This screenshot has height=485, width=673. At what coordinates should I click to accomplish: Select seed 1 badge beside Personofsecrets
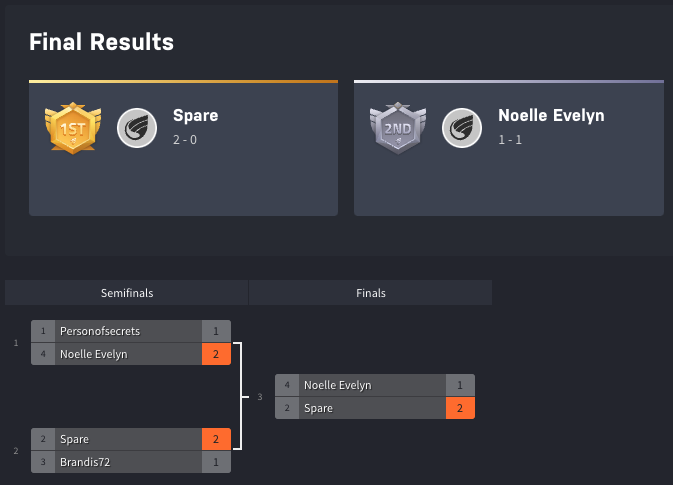[x=43, y=331]
